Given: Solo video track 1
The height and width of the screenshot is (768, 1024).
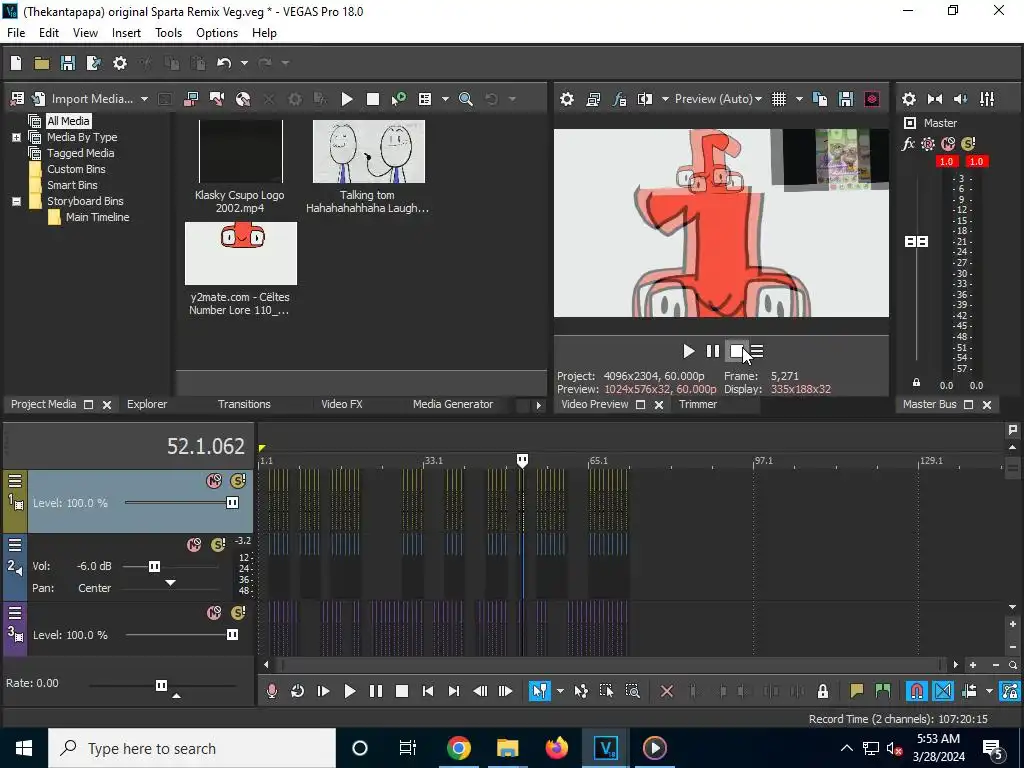Looking at the screenshot, I should coord(238,481).
